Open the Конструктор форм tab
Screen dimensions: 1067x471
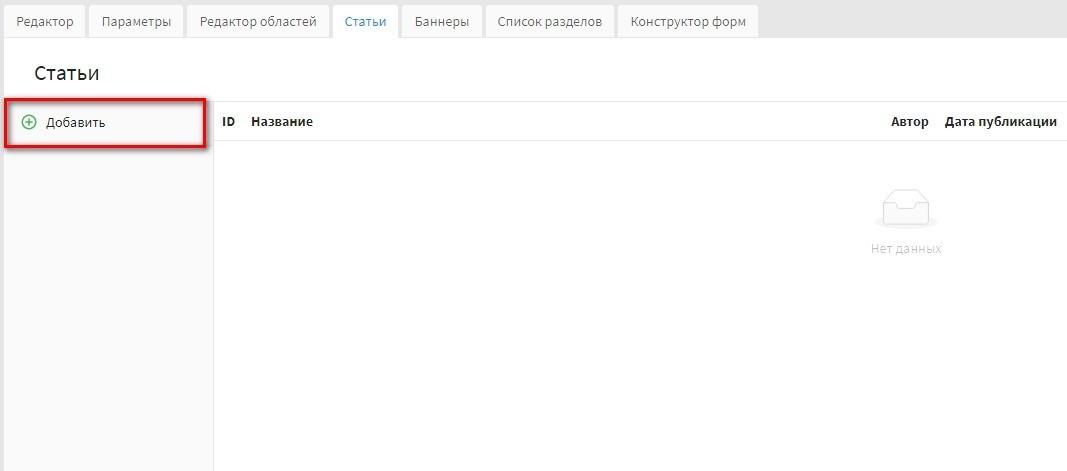coord(688,22)
